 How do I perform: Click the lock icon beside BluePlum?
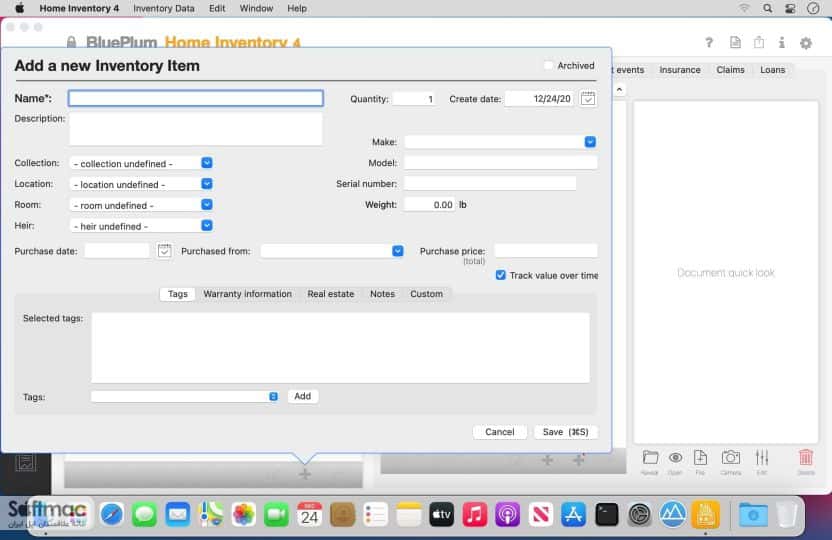coord(72,42)
